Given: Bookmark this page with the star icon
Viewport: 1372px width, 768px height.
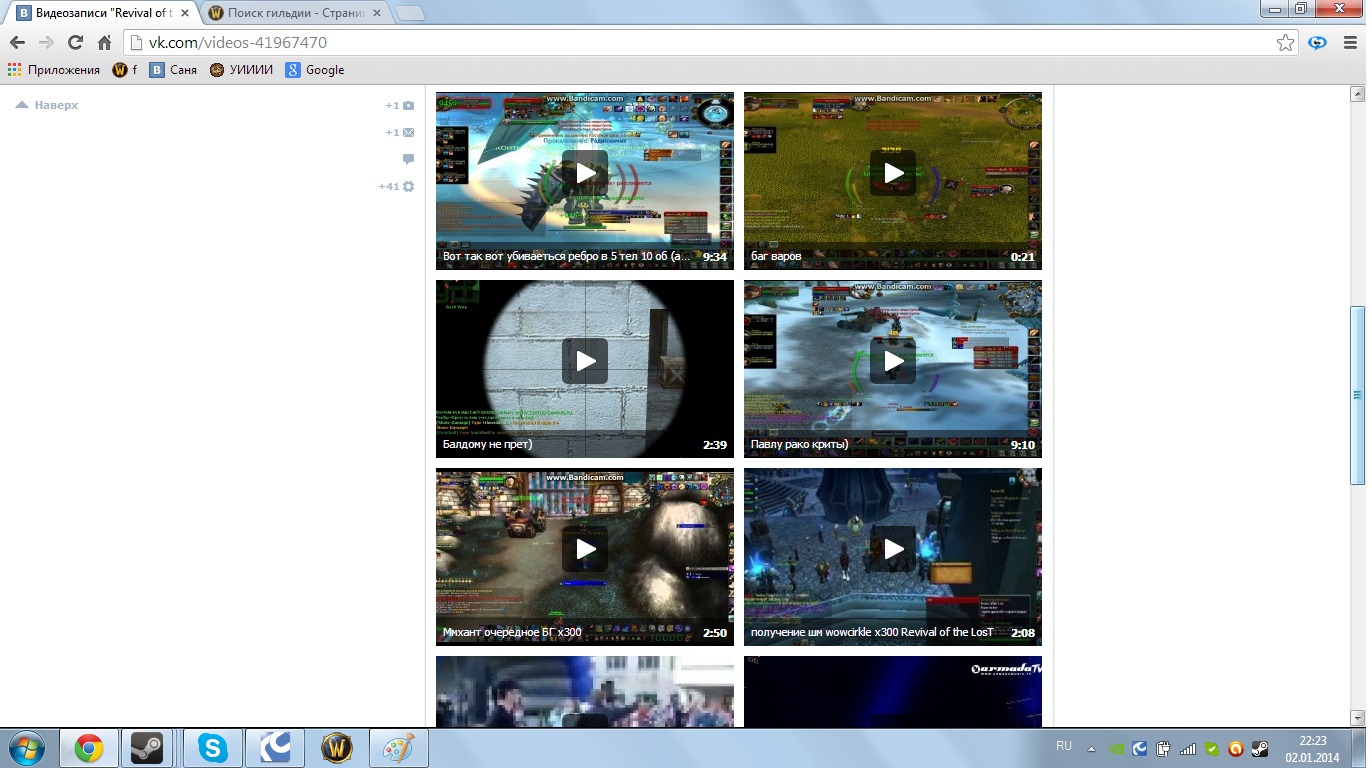Looking at the screenshot, I should click(1285, 43).
